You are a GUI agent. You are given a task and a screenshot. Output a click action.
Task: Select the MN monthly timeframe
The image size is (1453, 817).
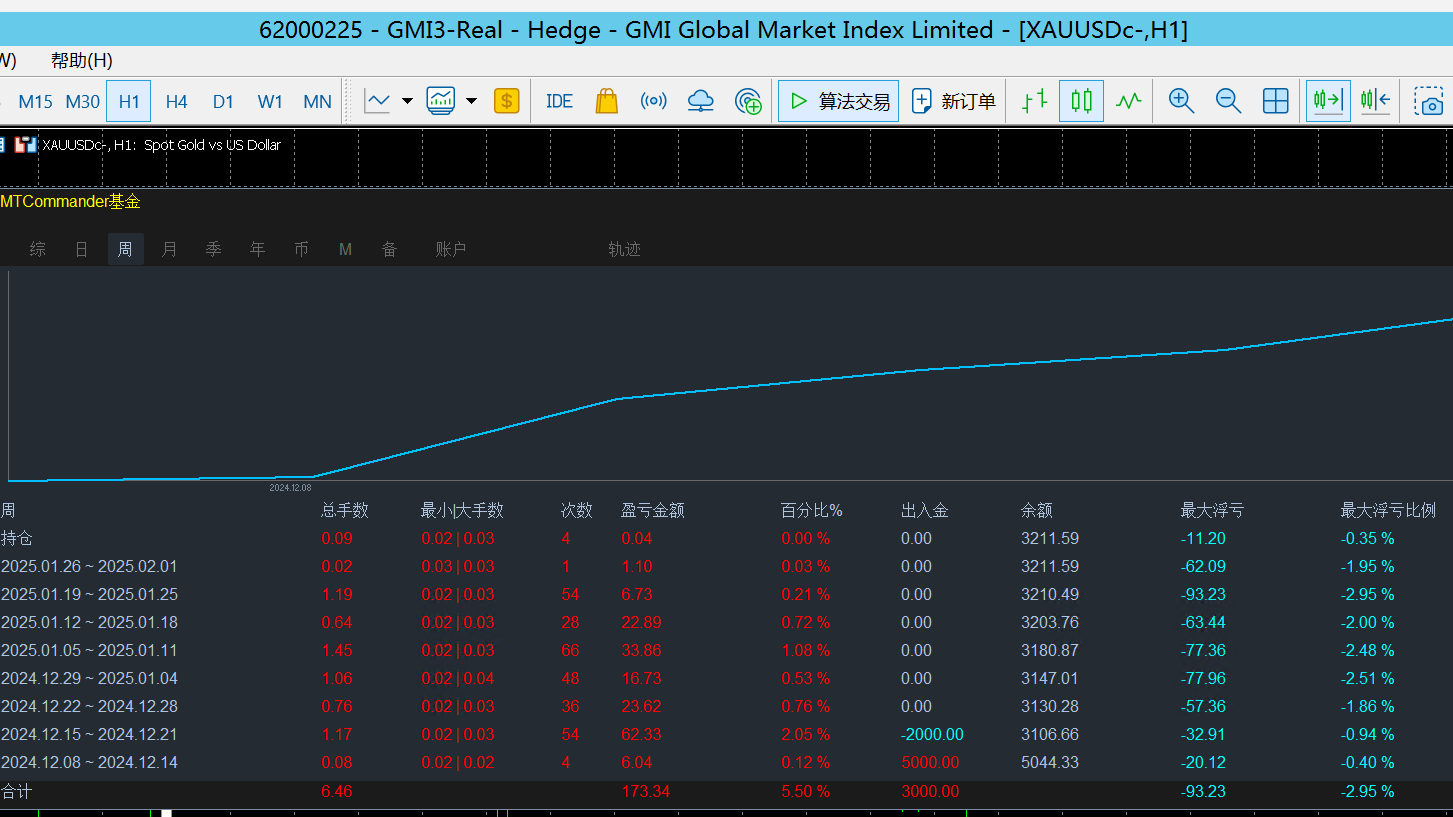coord(317,101)
